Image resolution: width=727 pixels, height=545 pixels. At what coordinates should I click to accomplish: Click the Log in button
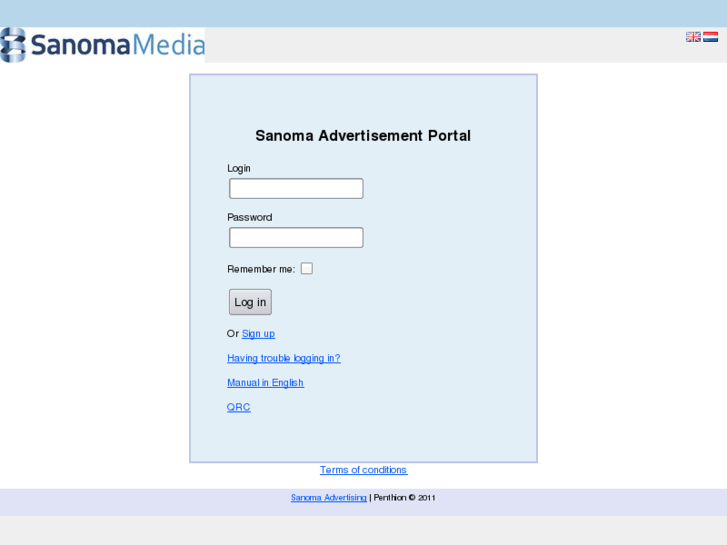(250, 302)
